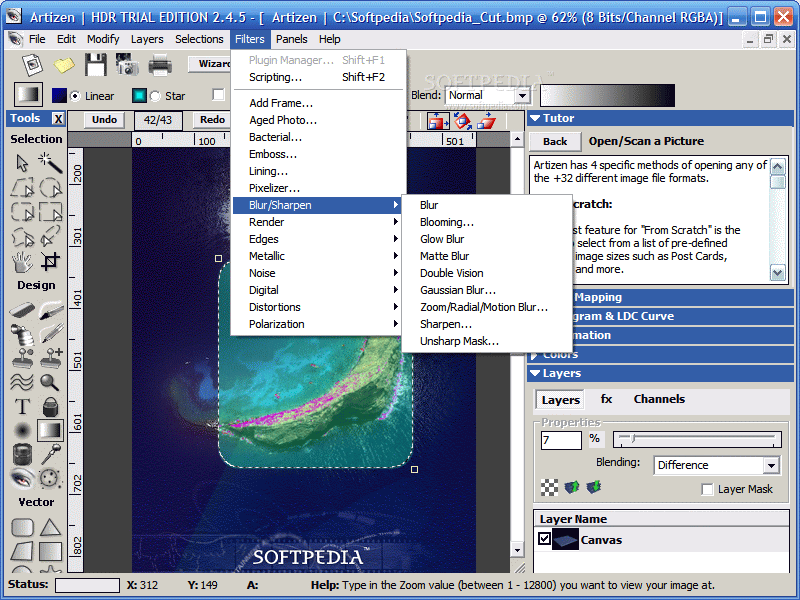Select the Star gradient radio button
Image resolution: width=800 pixels, height=600 pixels.
pyautogui.click(x=155, y=96)
